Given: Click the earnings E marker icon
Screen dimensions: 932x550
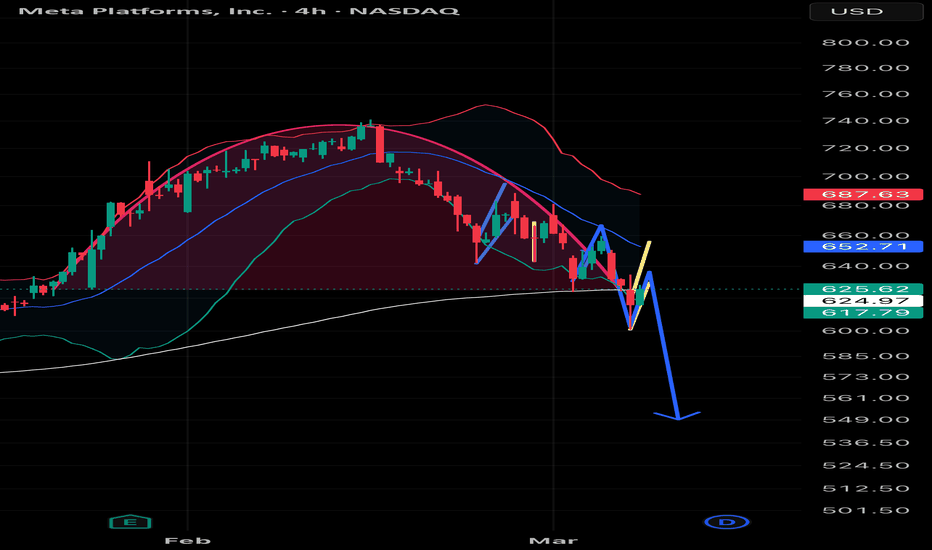Looking at the screenshot, I should point(130,522).
